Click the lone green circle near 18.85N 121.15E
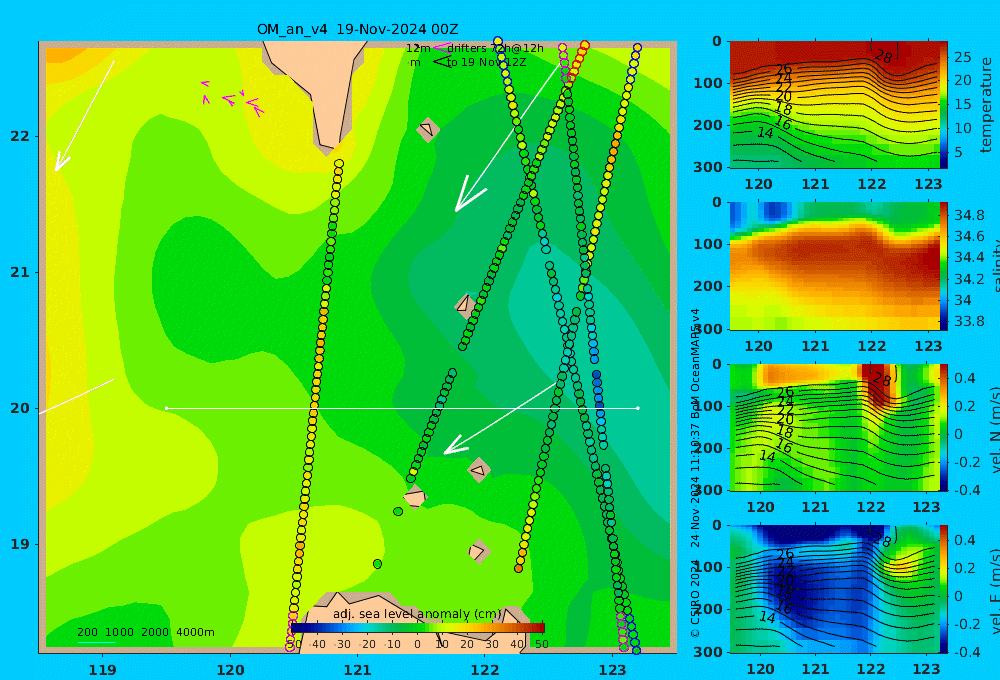 [378, 564]
